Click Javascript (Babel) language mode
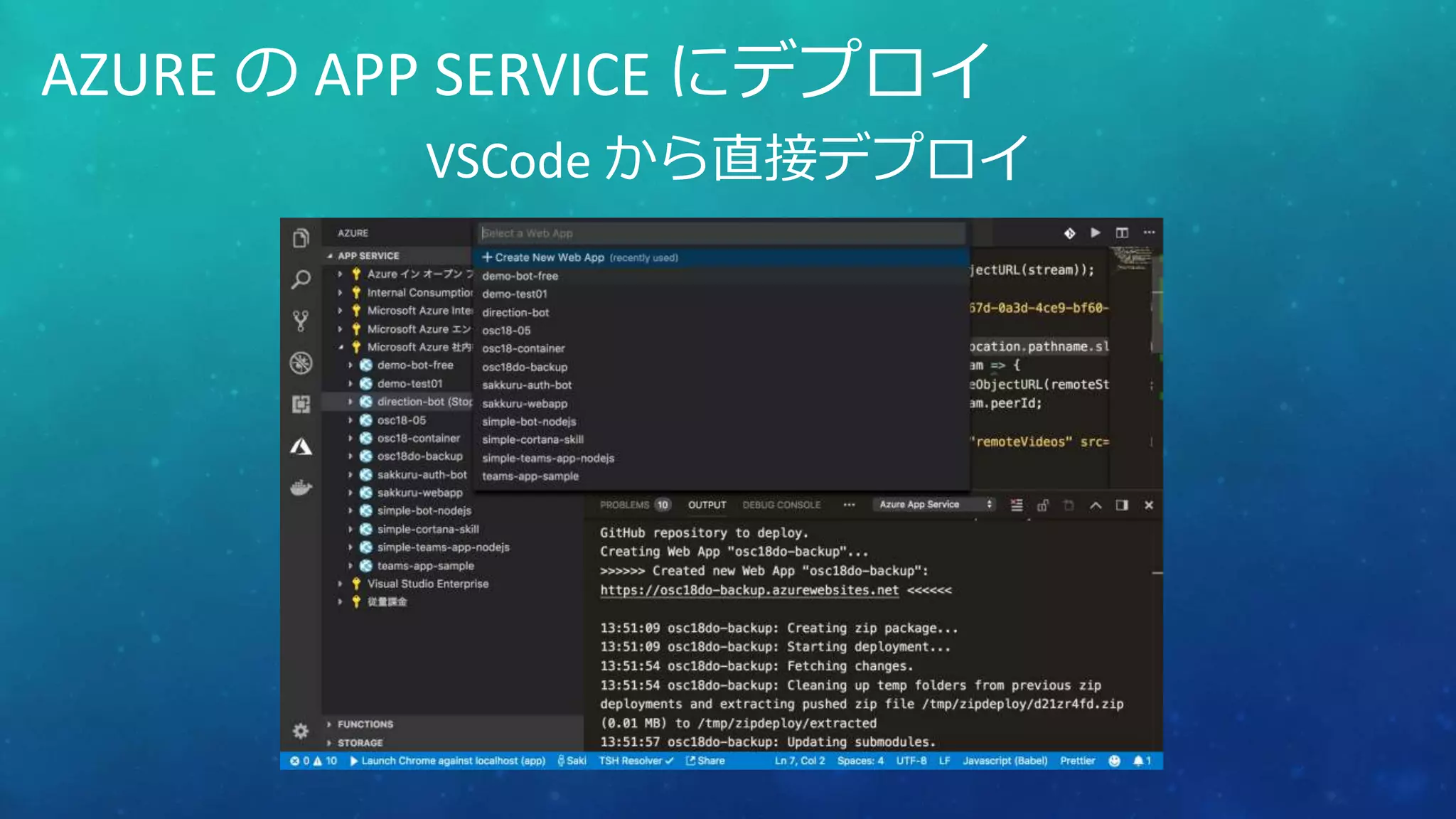The width and height of the screenshot is (1456, 819). pyautogui.click(x=1005, y=761)
